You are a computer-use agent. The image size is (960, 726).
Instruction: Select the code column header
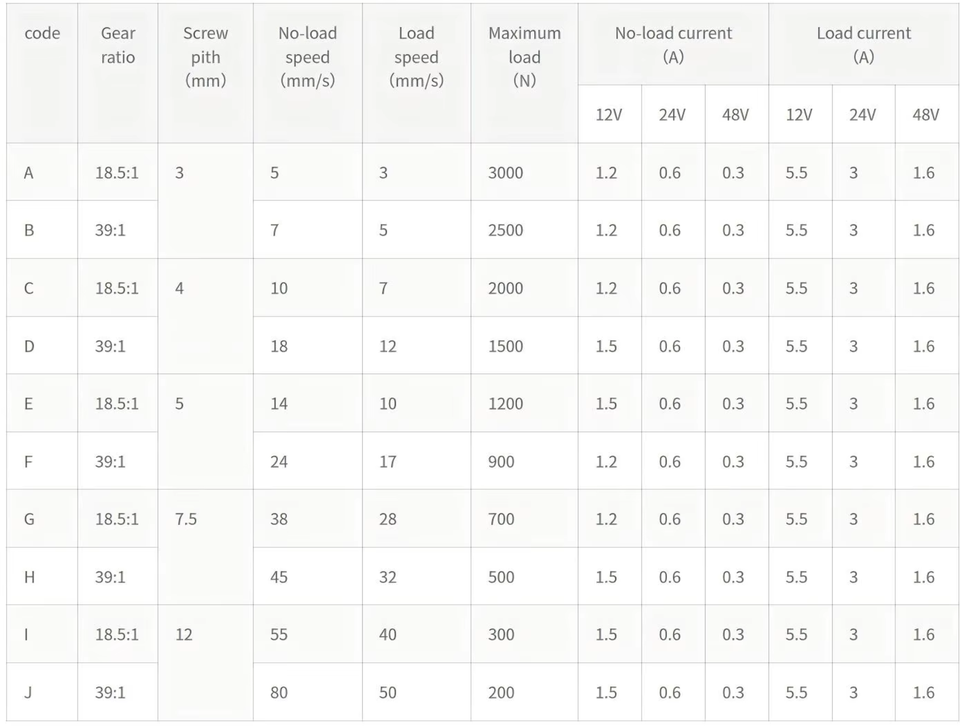coord(42,33)
